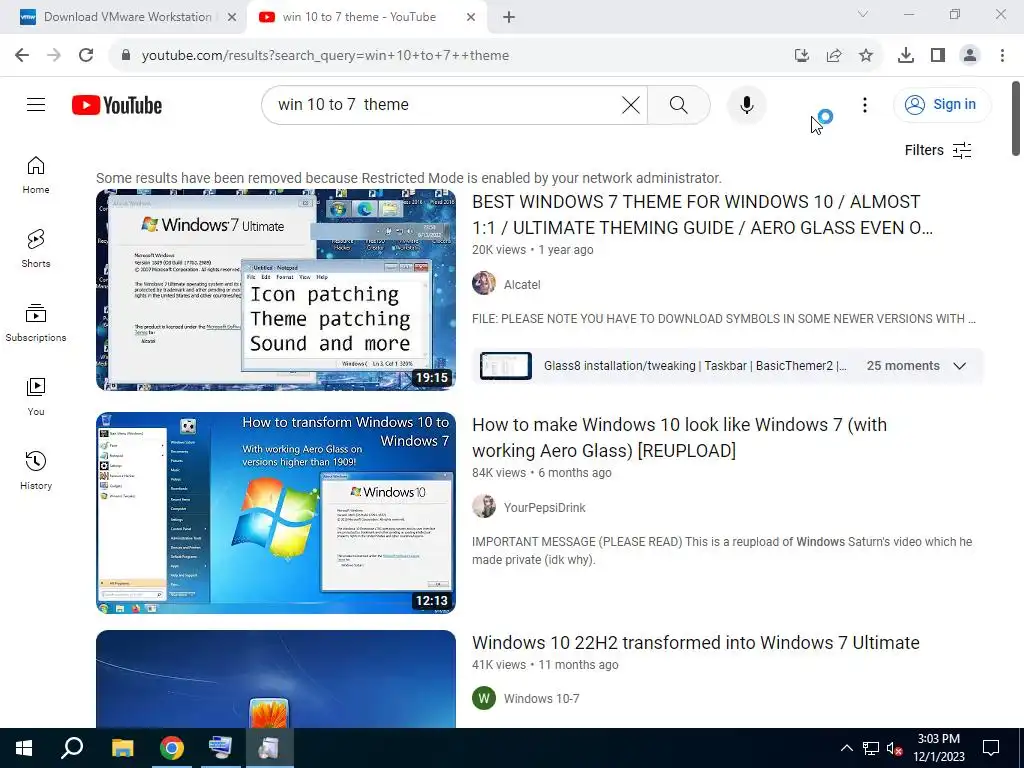Open the Chrome profile avatar
The height and width of the screenshot is (768, 1024).
[970, 56]
